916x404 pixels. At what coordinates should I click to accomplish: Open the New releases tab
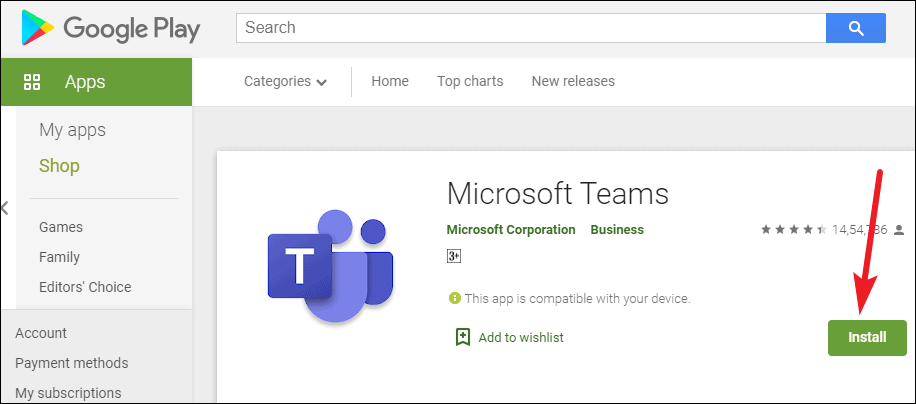point(573,81)
